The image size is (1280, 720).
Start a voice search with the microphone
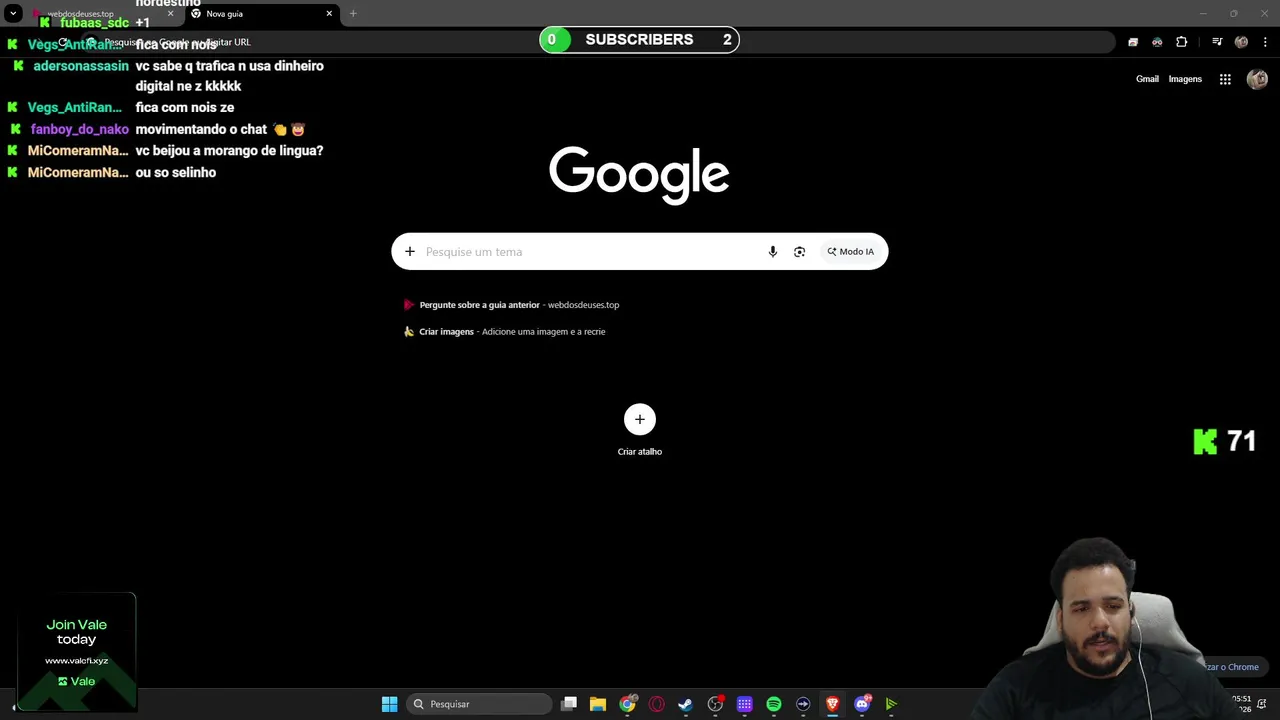tap(772, 252)
